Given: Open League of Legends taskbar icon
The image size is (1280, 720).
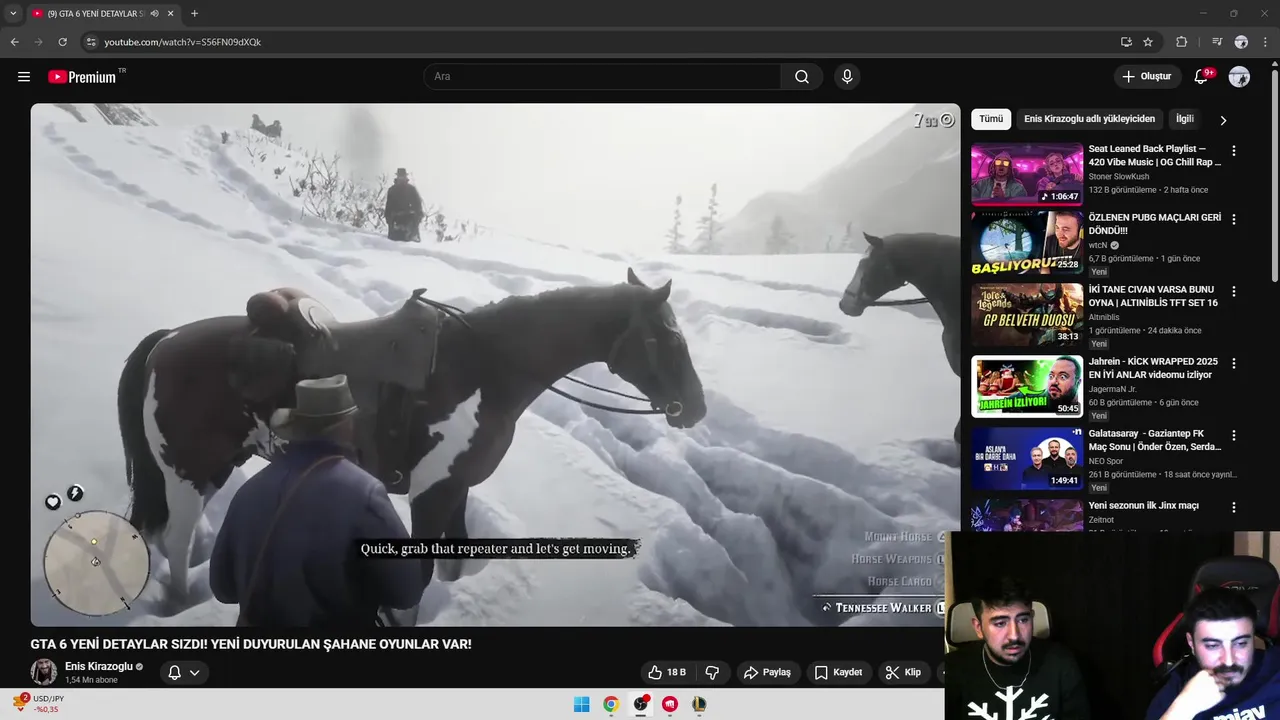Looking at the screenshot, I should point(700,704).
